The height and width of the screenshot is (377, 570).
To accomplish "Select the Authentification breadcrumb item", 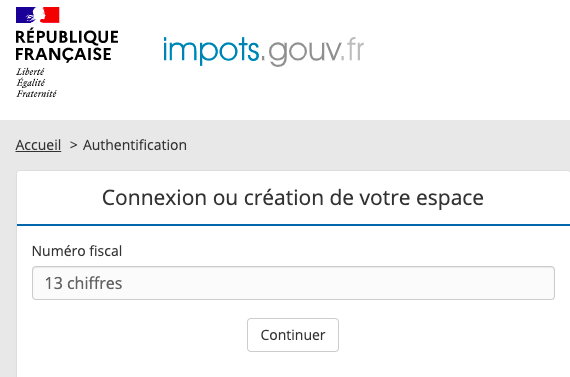I will [135, 145].
